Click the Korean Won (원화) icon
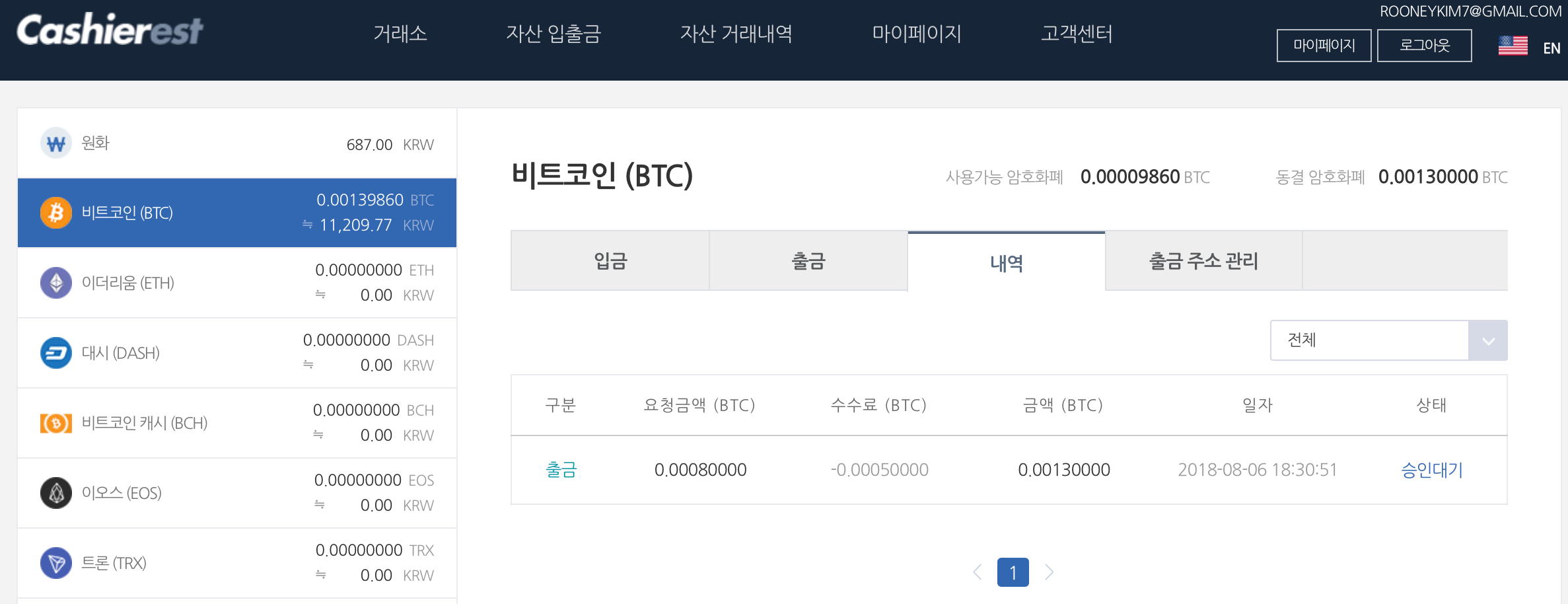The width and height of the screenshot is (1568, 604). (56, 143)
